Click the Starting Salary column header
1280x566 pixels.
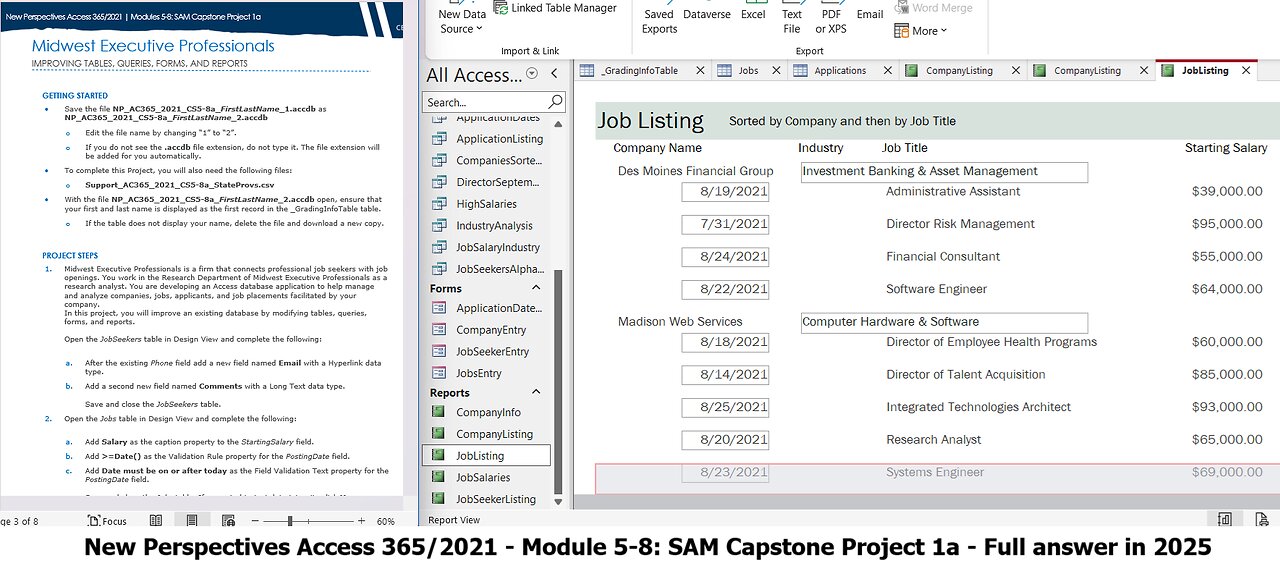[1226, 148]
